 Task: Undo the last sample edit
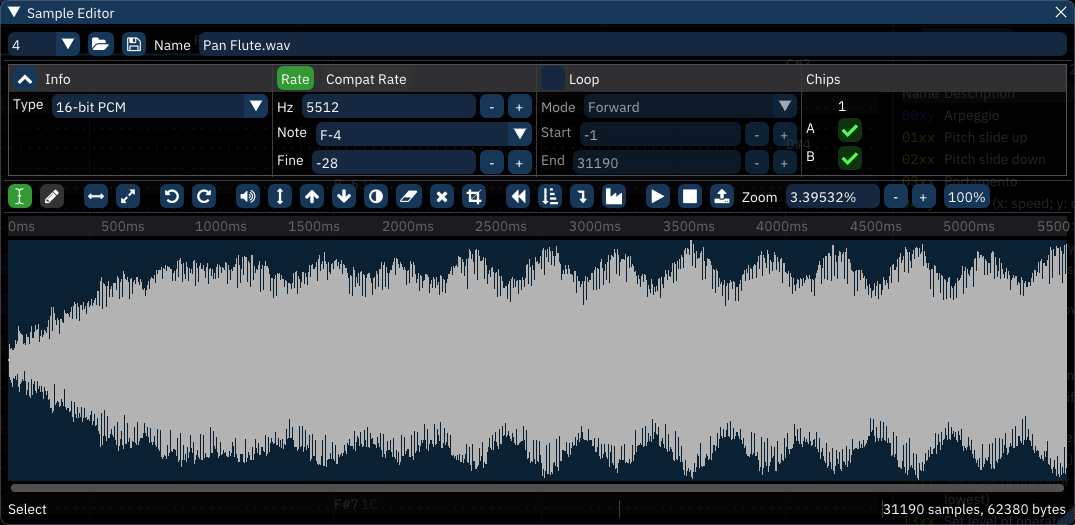point(172,197)
